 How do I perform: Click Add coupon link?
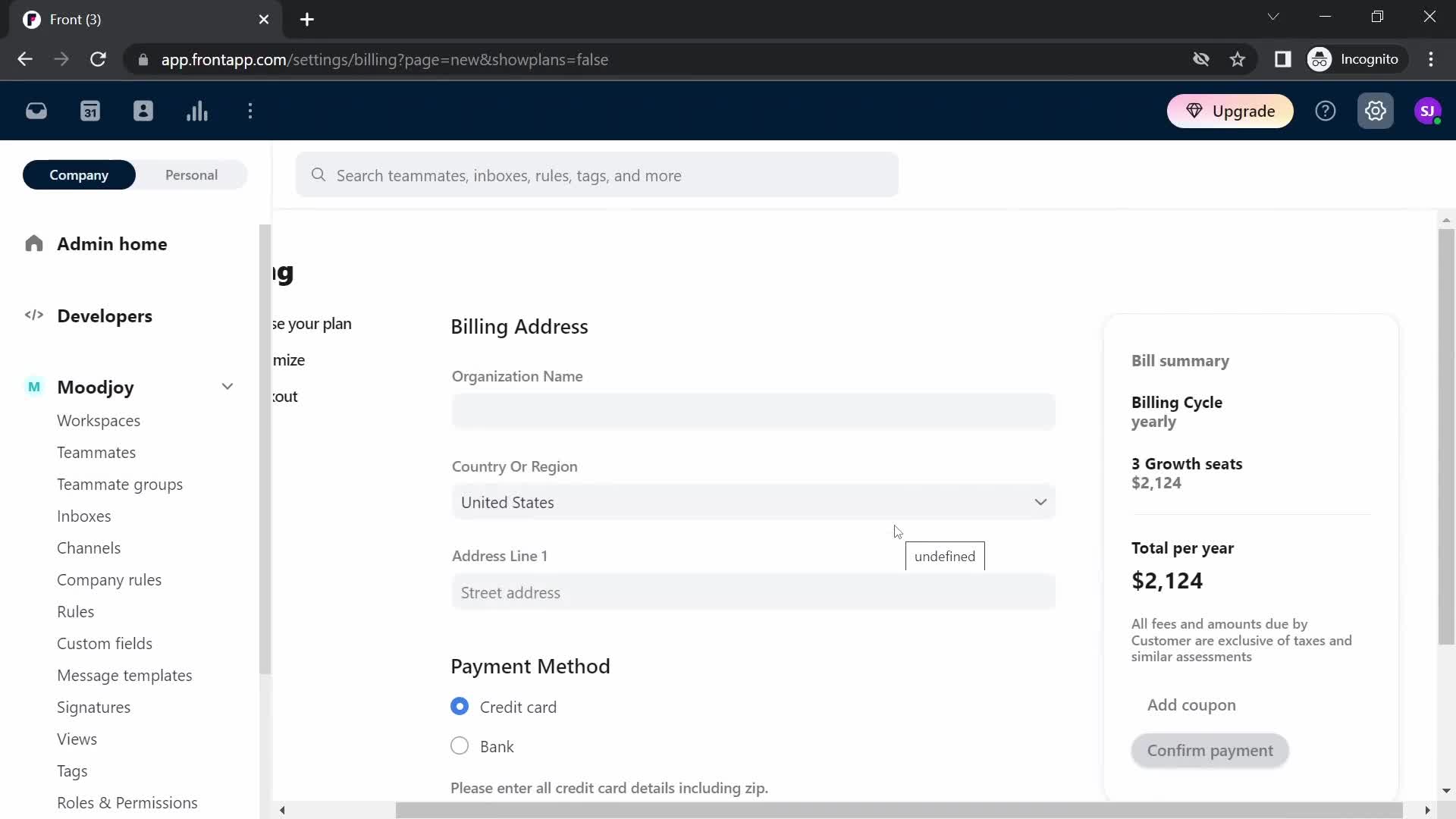pyautogui.click(x=1191, y=705)
